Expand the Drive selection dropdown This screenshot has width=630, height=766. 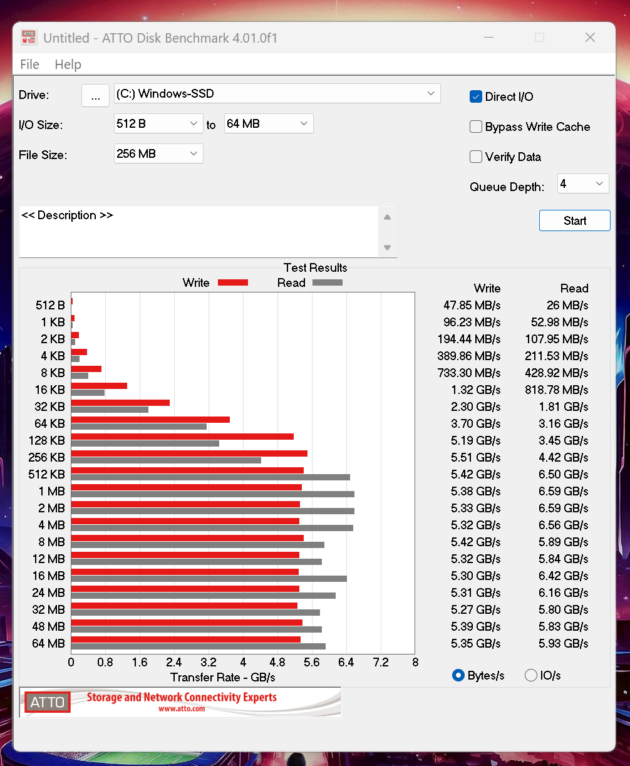[x=277, y=93]
